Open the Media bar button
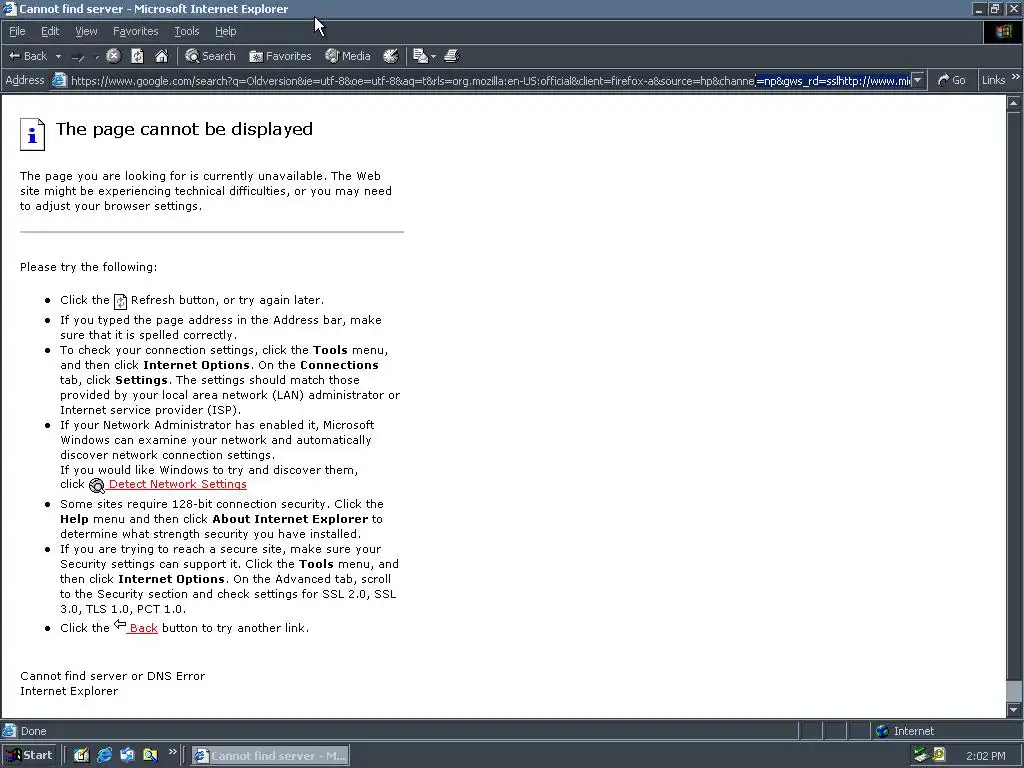The height and width of the screenshot is (768, 1024). tap(348, 56)
